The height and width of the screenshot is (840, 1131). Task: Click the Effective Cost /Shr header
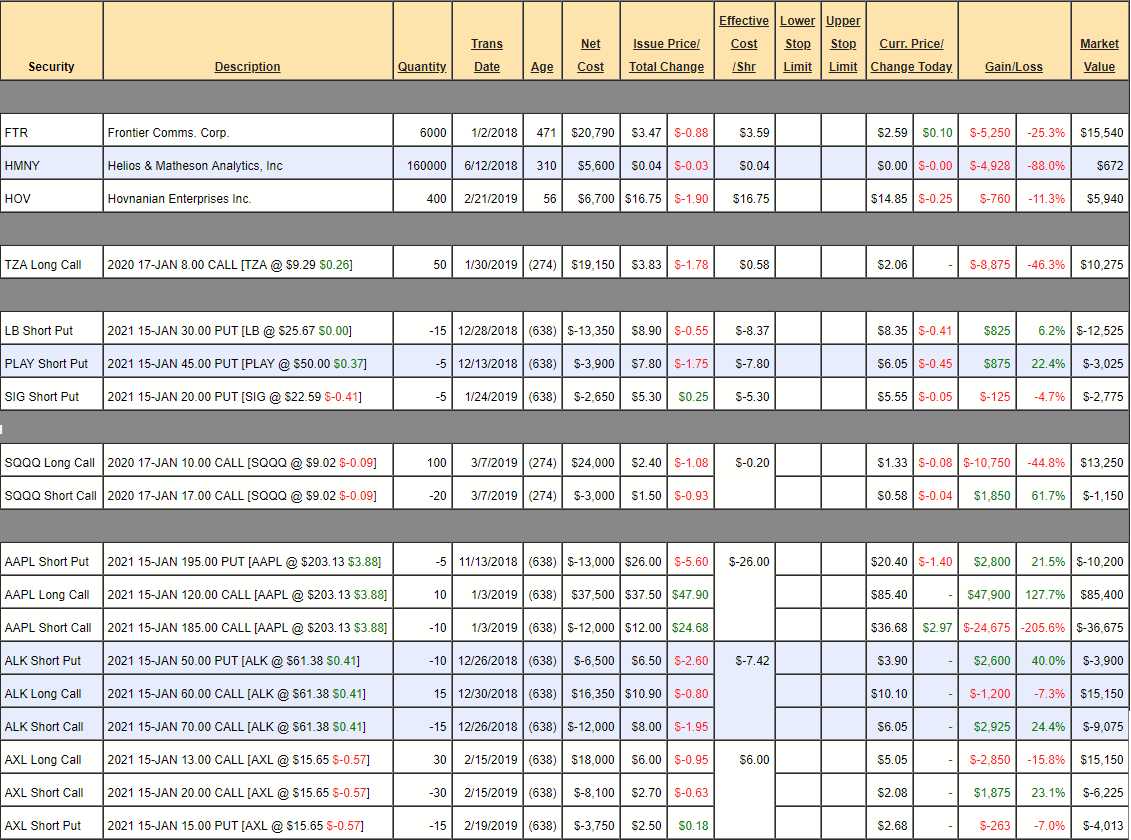(744, 44)
